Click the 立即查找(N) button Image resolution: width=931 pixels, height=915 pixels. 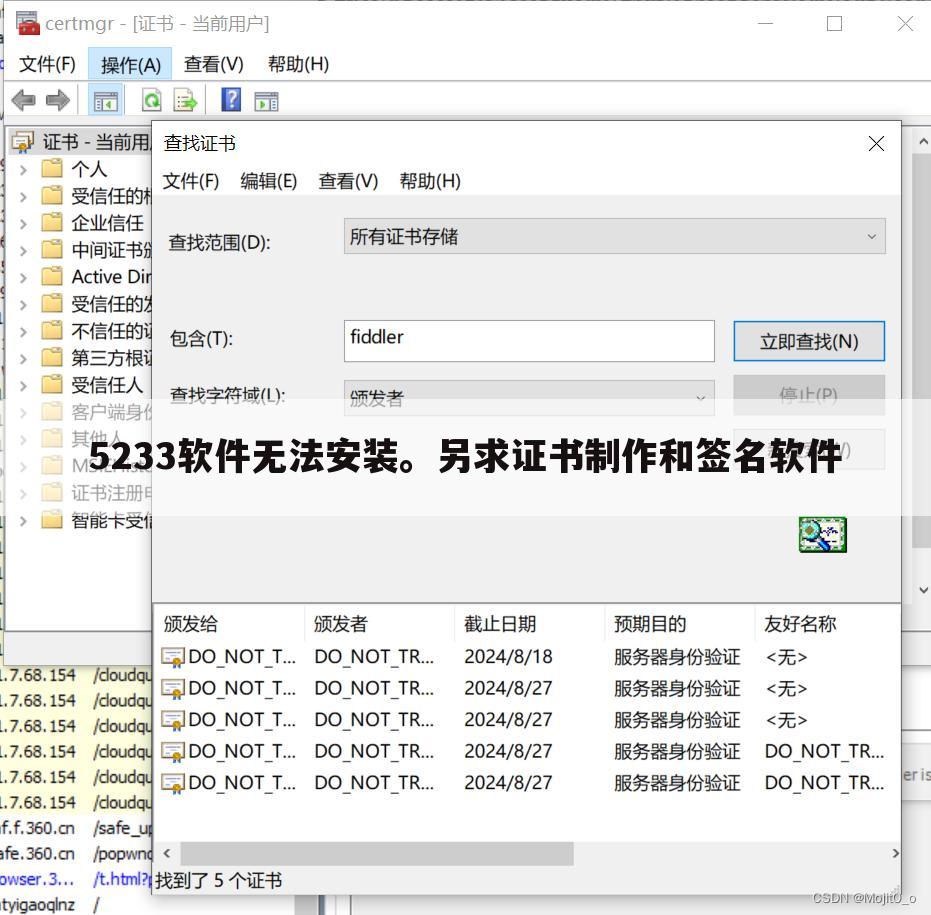[x=809, y=341]
